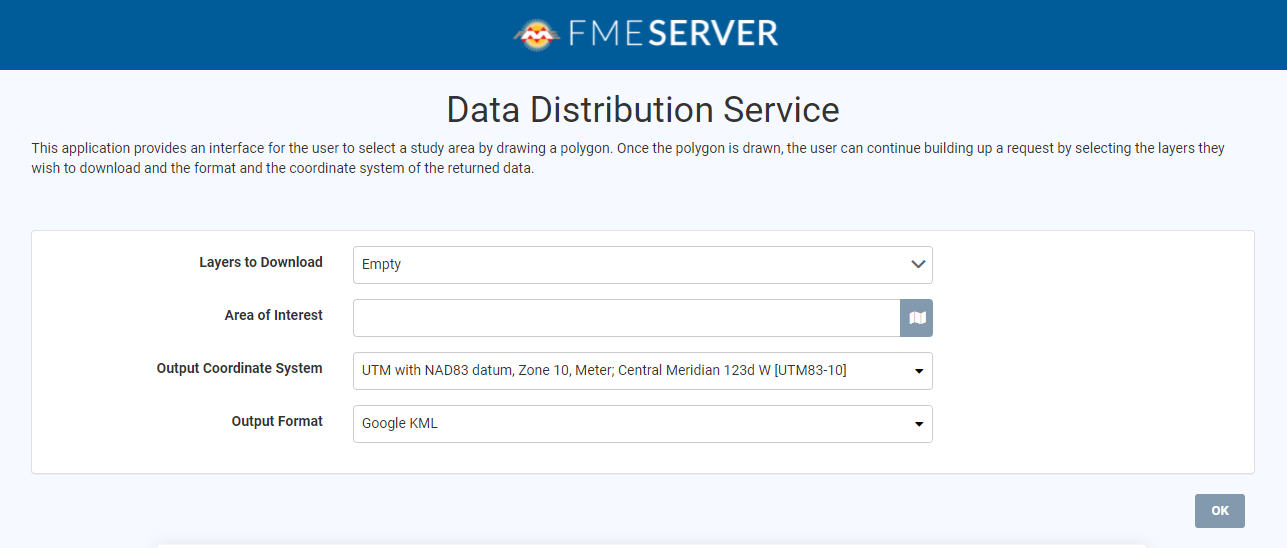Screen dimensions: 1287x548
Task: Open the Output Format dropdown arrow
Action: [918, 424]
